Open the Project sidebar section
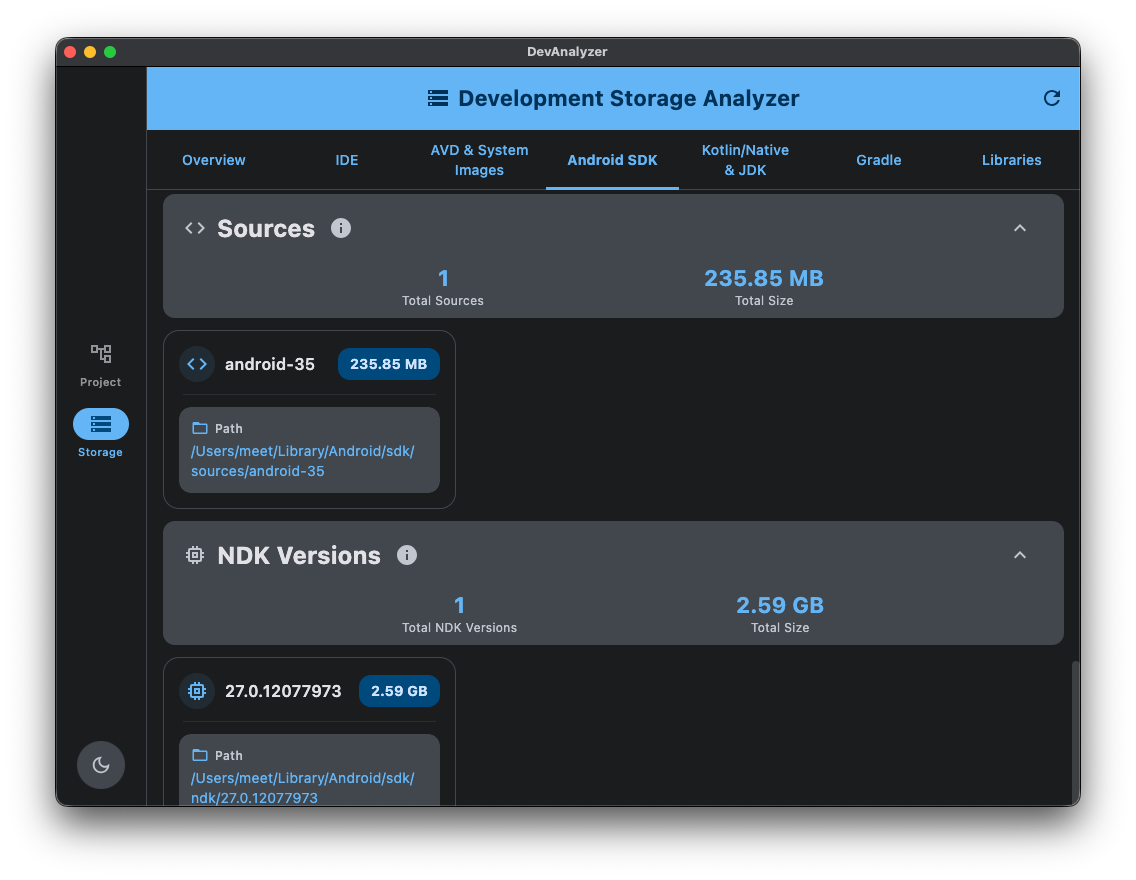The image size is (1136, 880). point(101,366)
